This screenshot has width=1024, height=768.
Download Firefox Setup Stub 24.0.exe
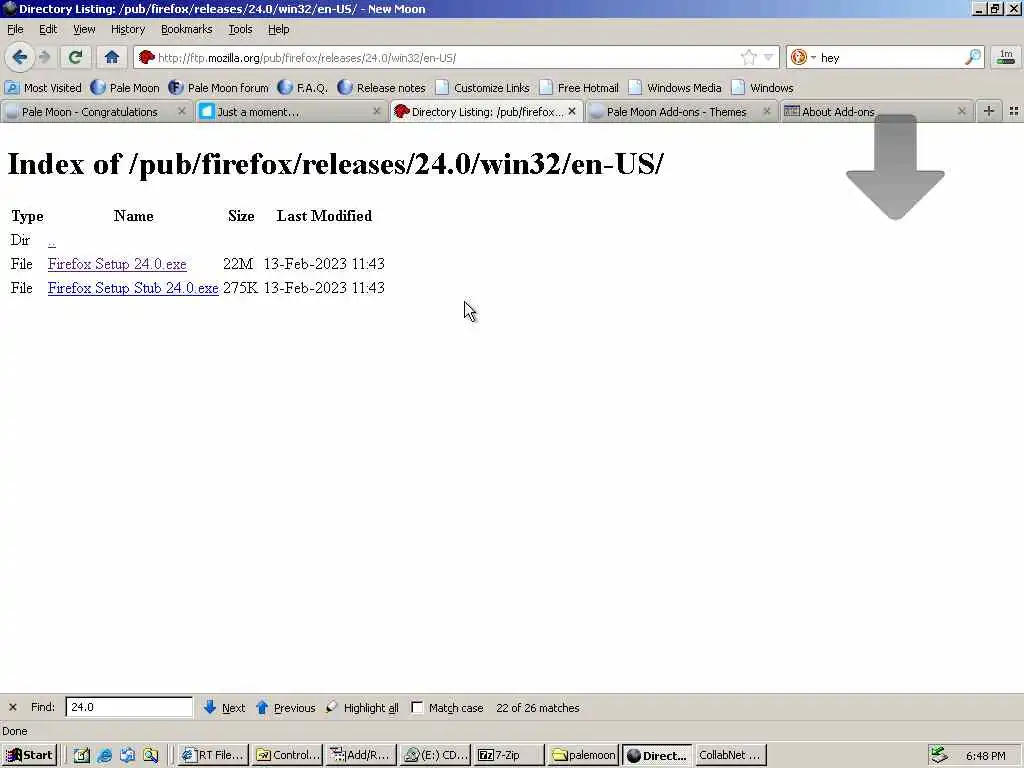click(x=133, y=288)
